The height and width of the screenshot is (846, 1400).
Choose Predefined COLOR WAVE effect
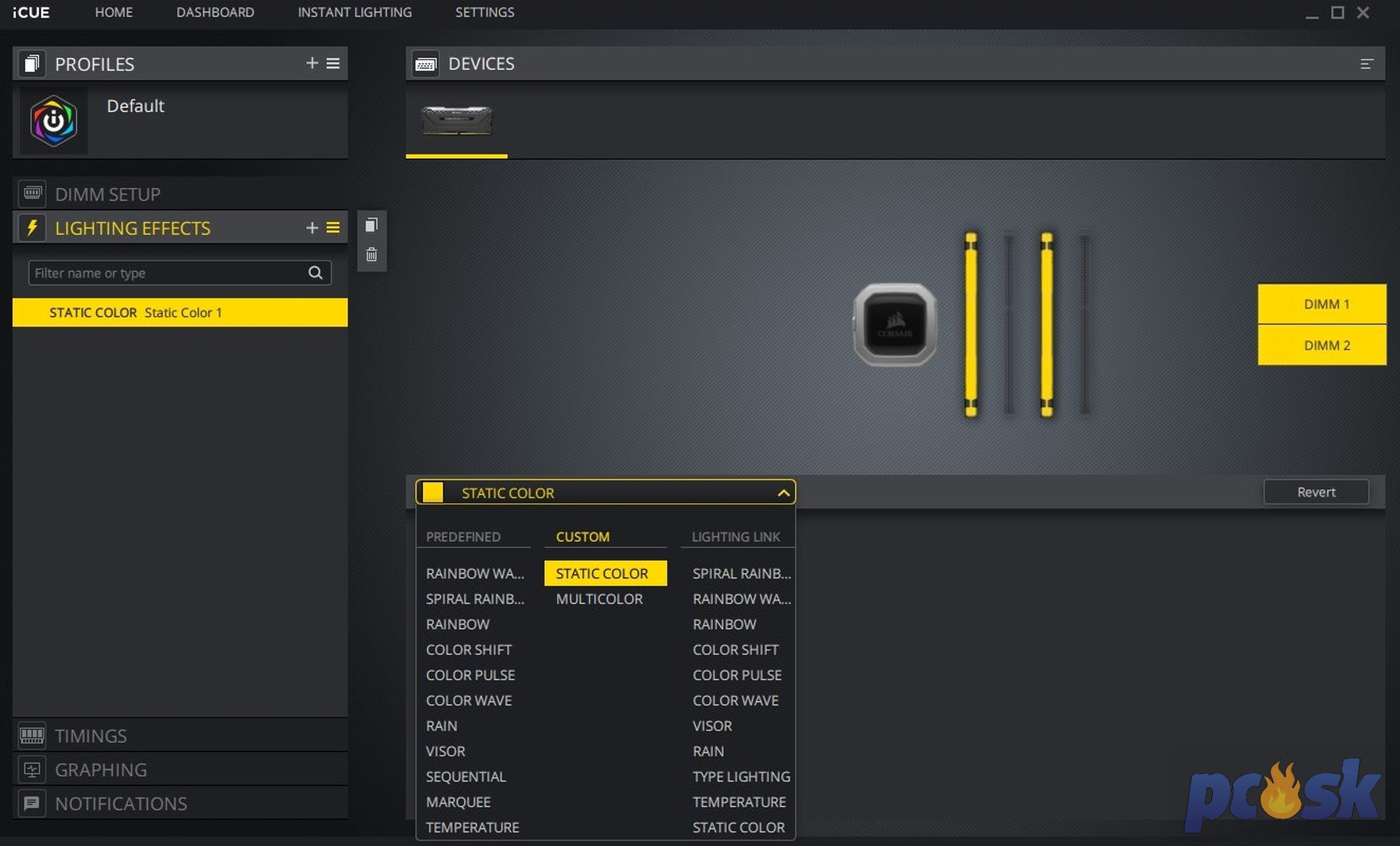468,700
